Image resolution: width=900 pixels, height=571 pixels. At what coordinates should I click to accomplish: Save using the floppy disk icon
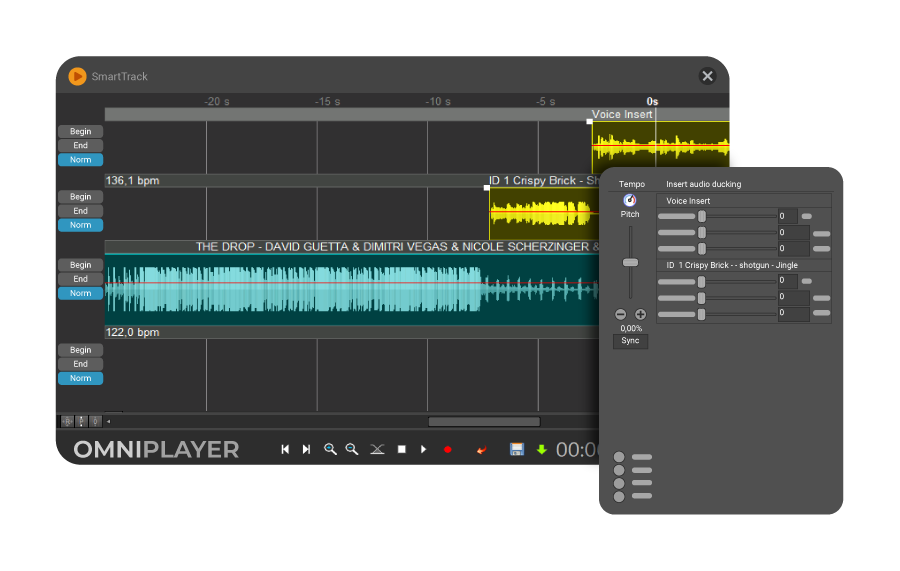click(517, 449)
